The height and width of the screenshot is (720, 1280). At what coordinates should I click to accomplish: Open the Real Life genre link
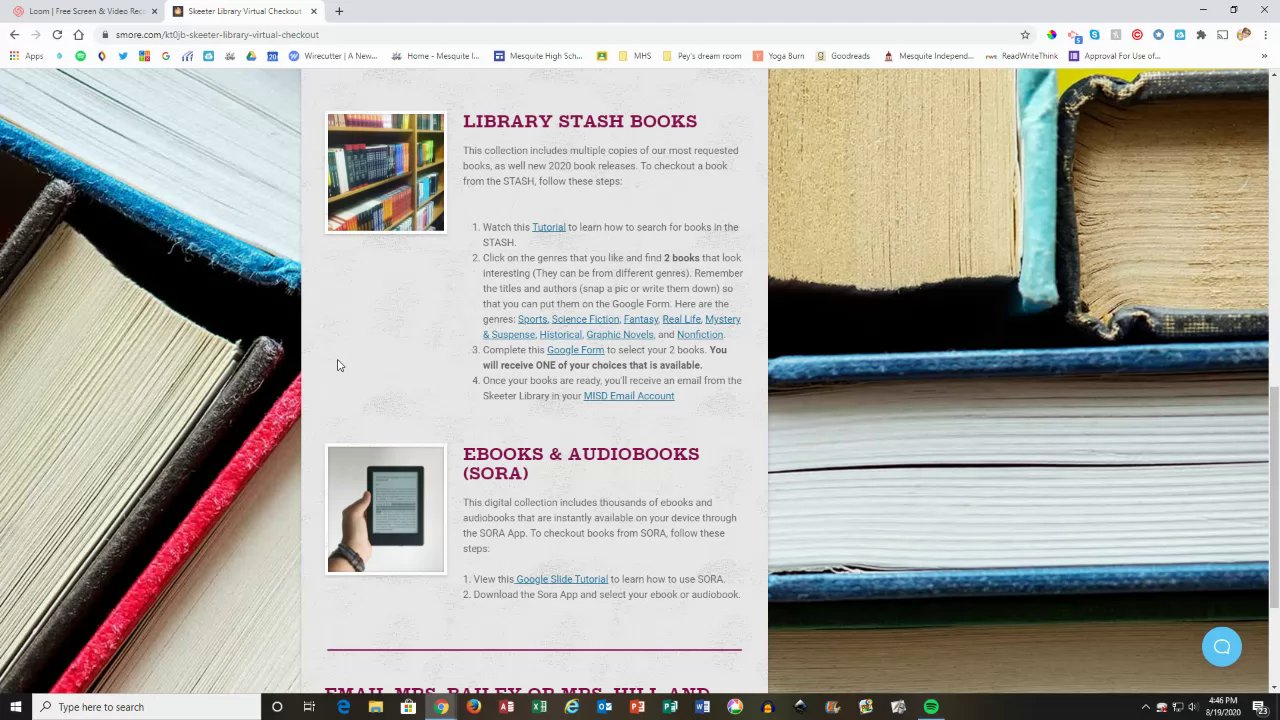tap(681, 319)
